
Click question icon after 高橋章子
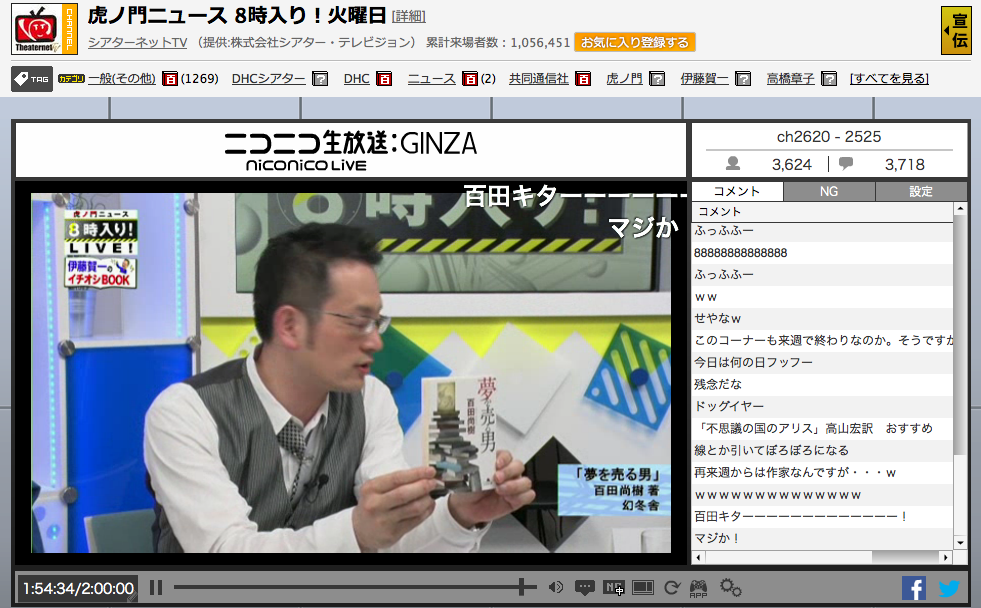coord(828,79)
